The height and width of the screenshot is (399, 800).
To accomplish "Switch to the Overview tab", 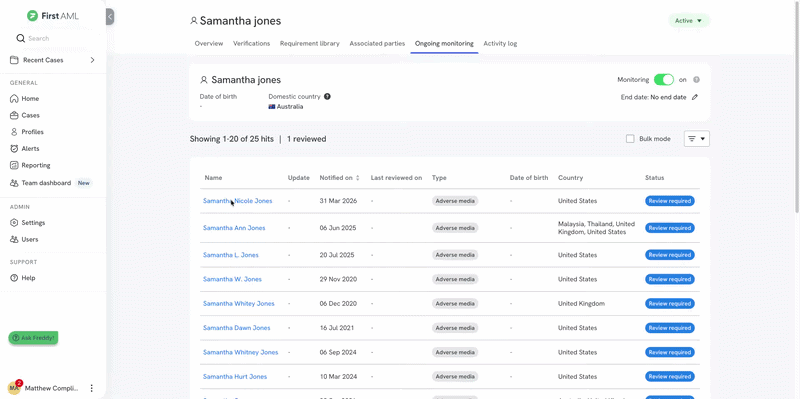I will pos(209,43).
